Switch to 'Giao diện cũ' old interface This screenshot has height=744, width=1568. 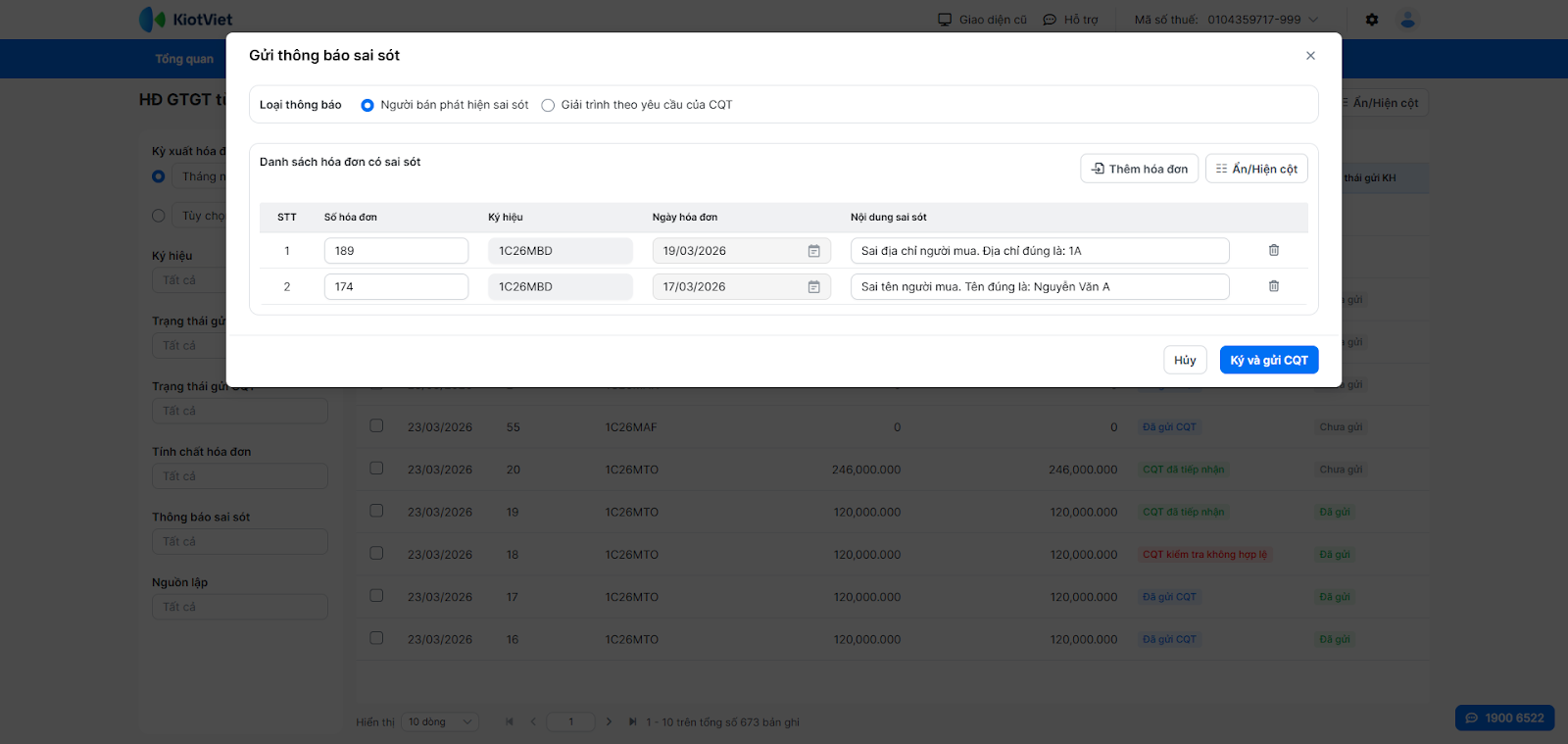(x=982, y=20)
